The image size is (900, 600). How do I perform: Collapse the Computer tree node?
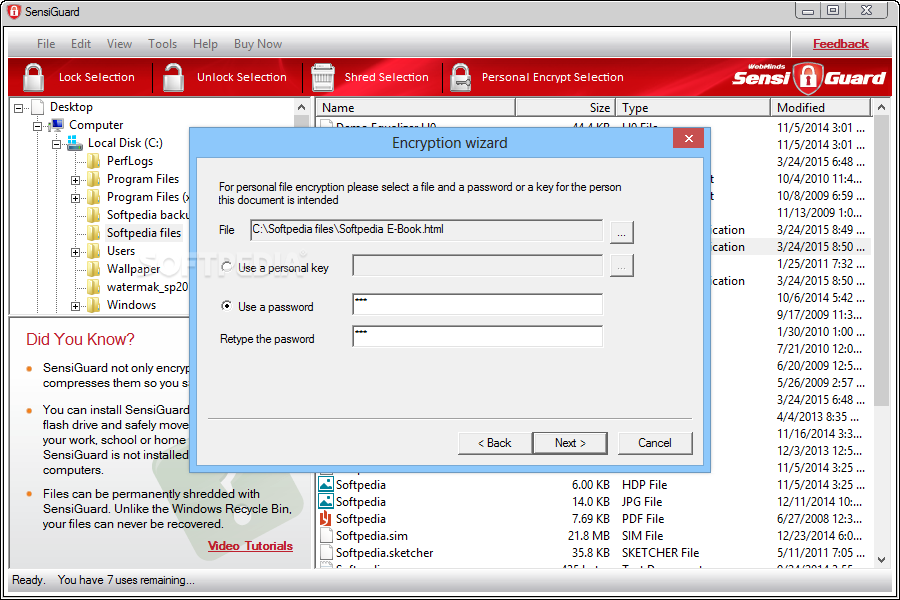coord(37,125)
